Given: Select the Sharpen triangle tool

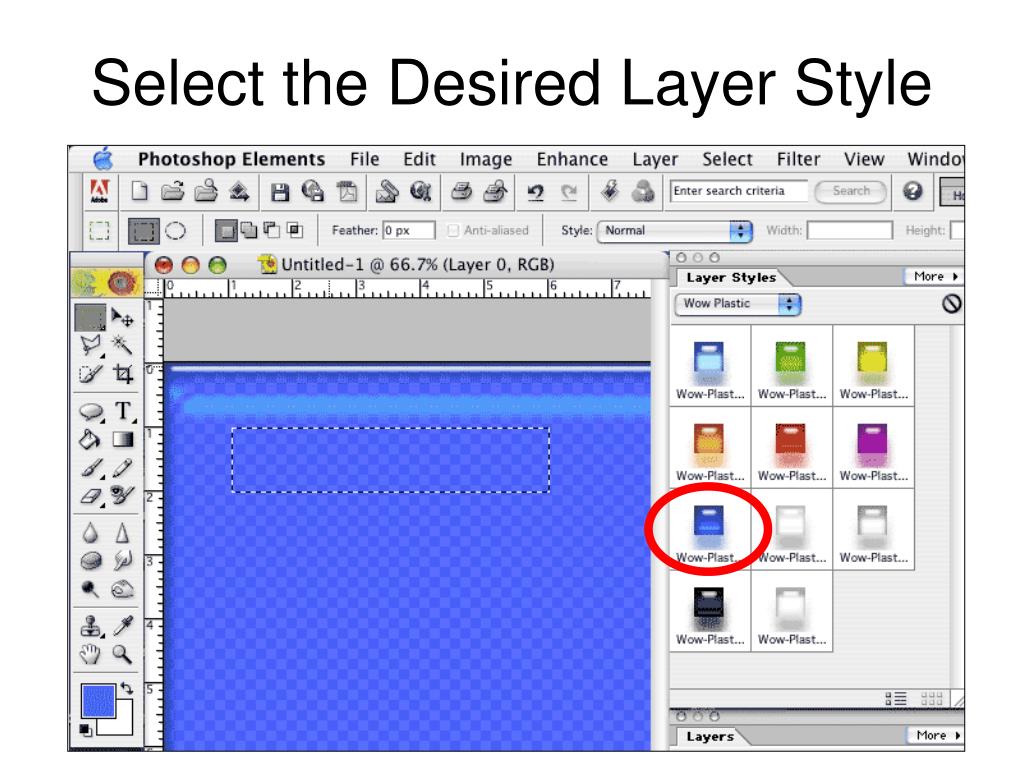Looking at the screenshot, I should tap(122, 533).
